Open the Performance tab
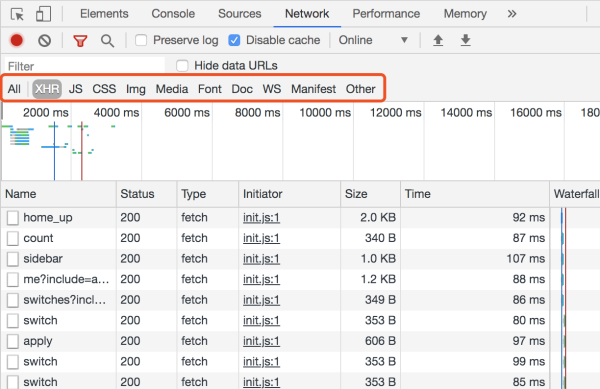 386,14
